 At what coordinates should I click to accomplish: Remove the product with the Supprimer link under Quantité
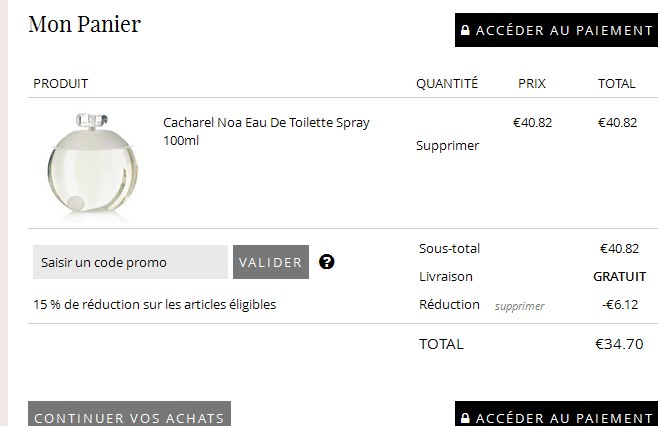pos(447,145)
